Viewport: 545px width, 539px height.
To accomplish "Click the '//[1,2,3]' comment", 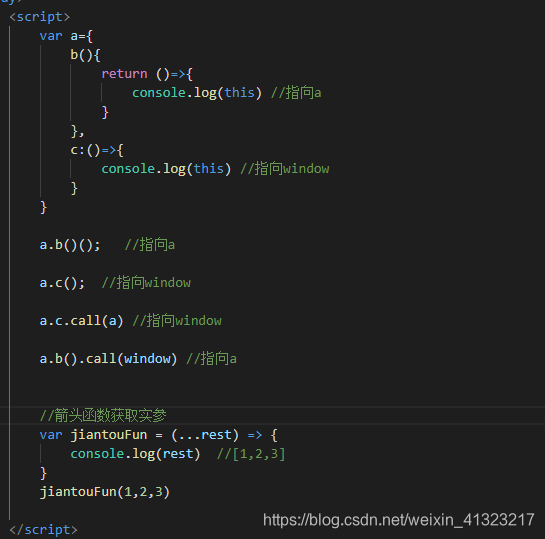I will click(251, 454).
